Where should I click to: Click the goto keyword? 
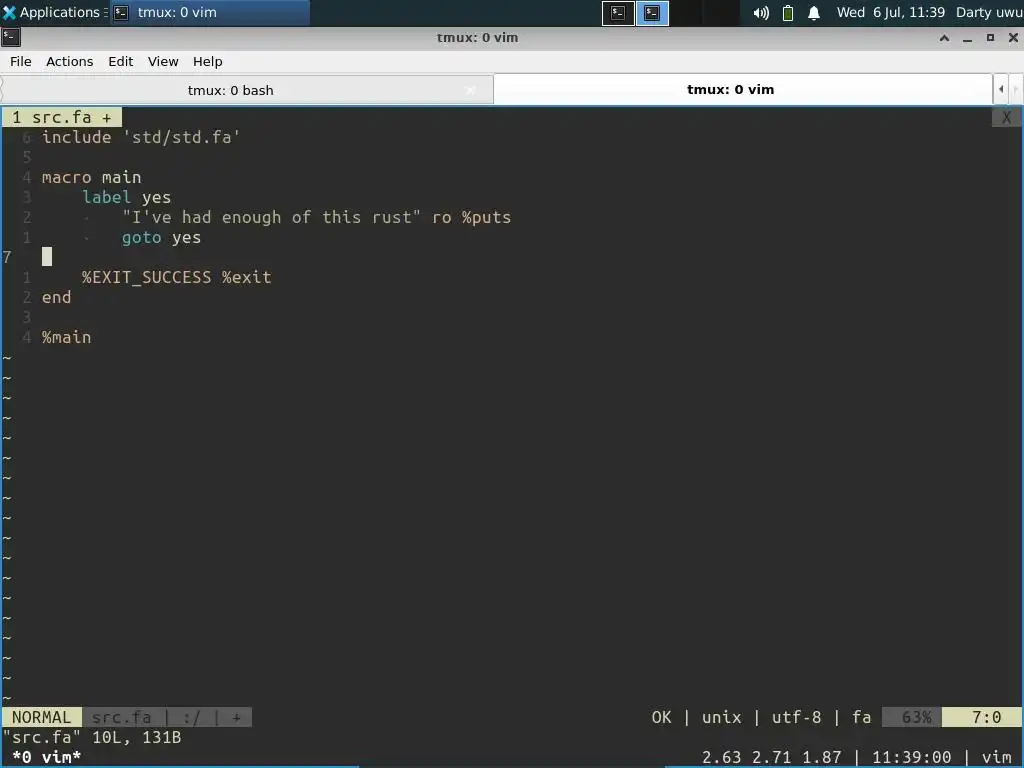coord(141,237)
